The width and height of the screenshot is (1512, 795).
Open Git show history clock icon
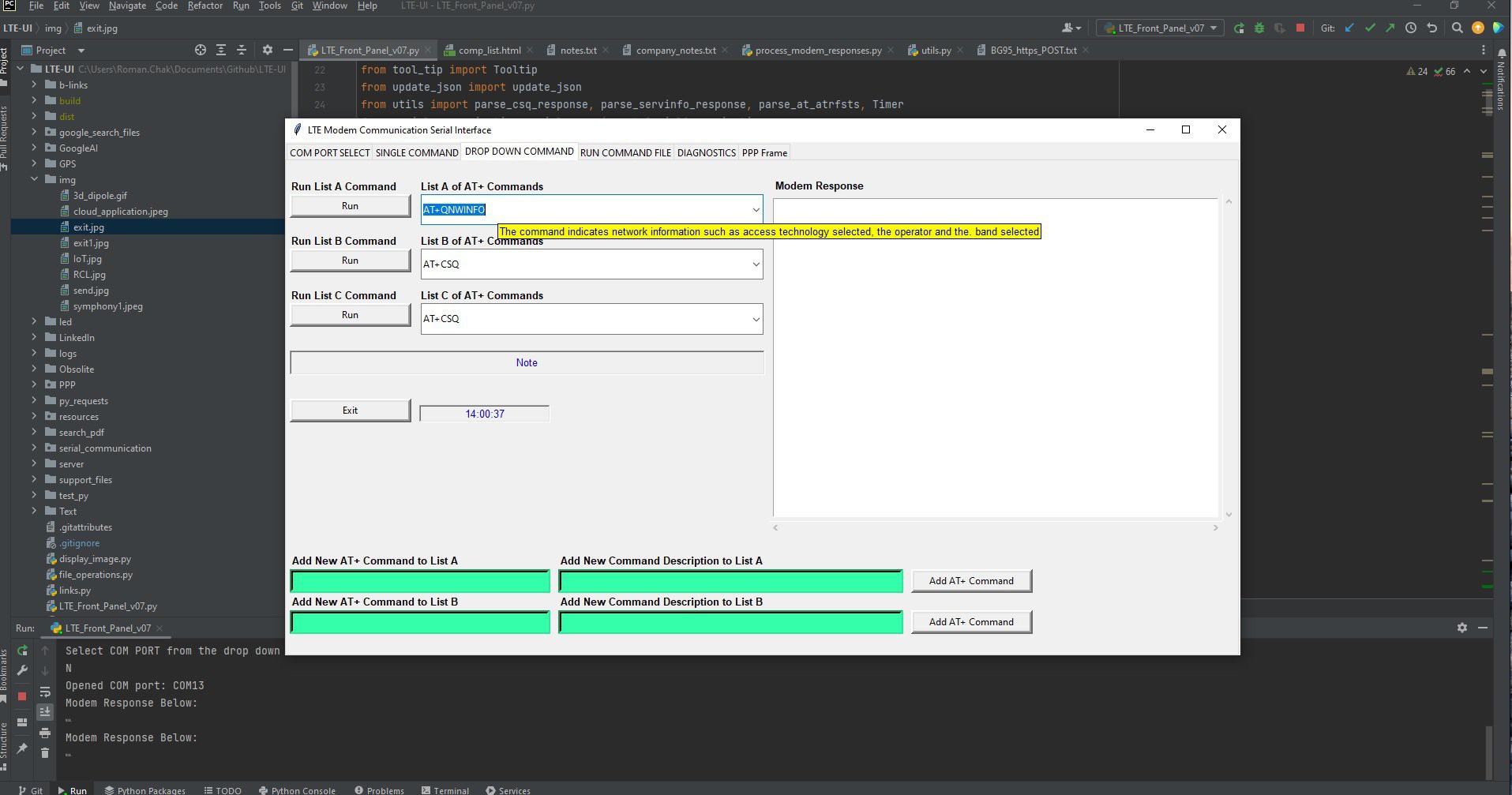(x=1411, y=28)
